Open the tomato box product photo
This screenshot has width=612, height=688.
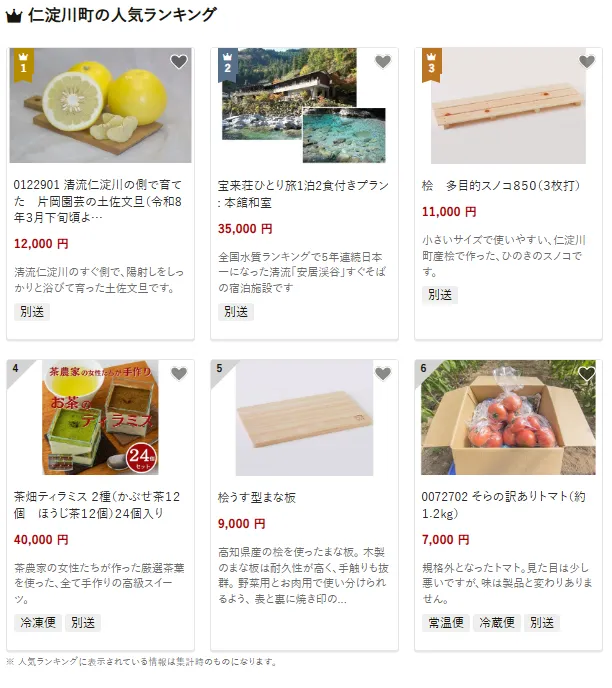pyautogui.click(x=508, y=417)
